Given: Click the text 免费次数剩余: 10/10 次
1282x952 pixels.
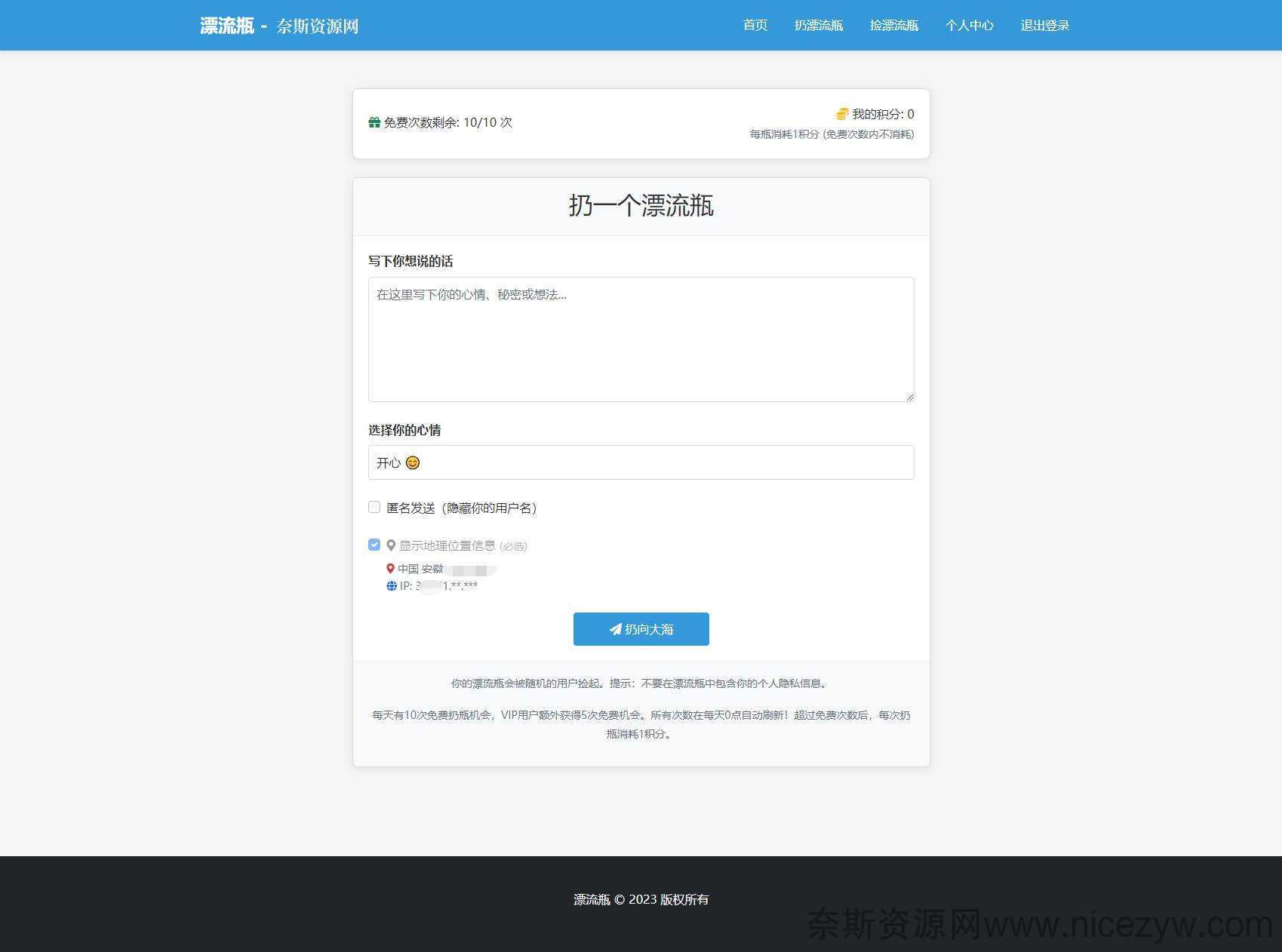Looking at the screenshot, I should click(447, 122).
